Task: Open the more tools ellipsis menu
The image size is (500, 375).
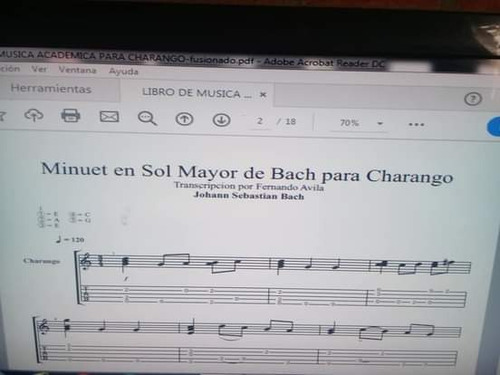Action: (x=416, y=125)
